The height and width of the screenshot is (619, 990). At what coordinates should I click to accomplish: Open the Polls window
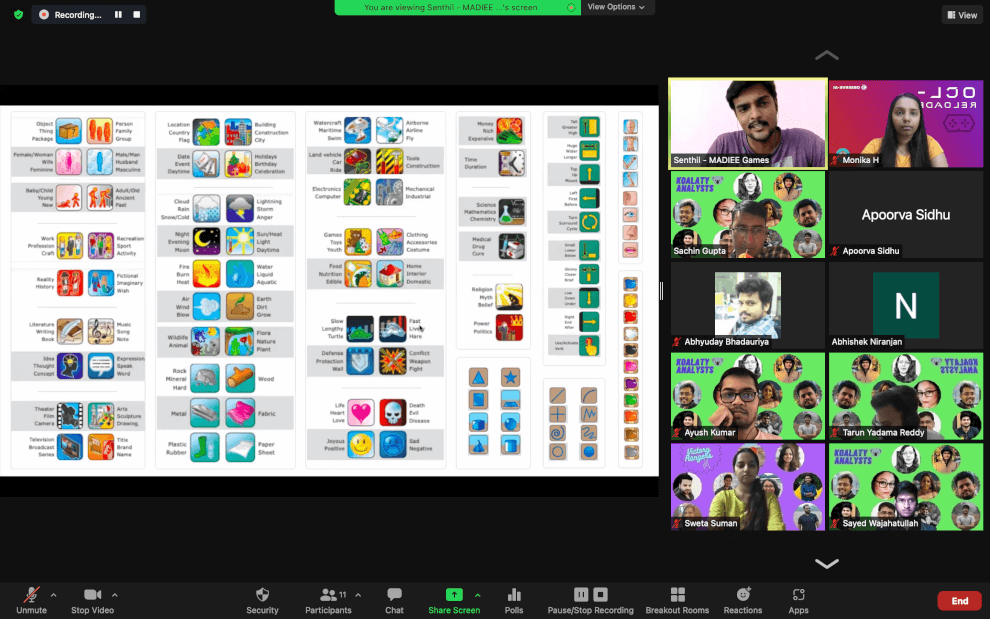pyautogui.click(x=514, y=600)
